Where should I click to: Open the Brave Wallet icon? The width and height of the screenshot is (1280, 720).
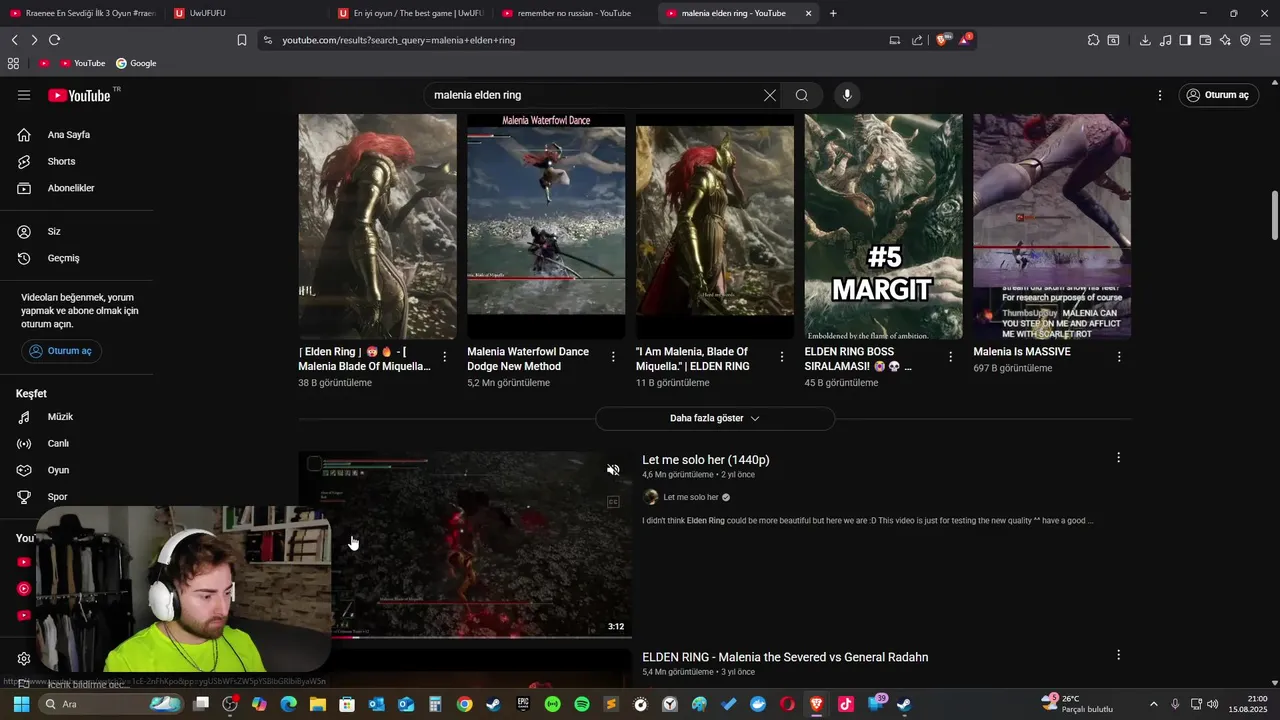(1205, 40)
